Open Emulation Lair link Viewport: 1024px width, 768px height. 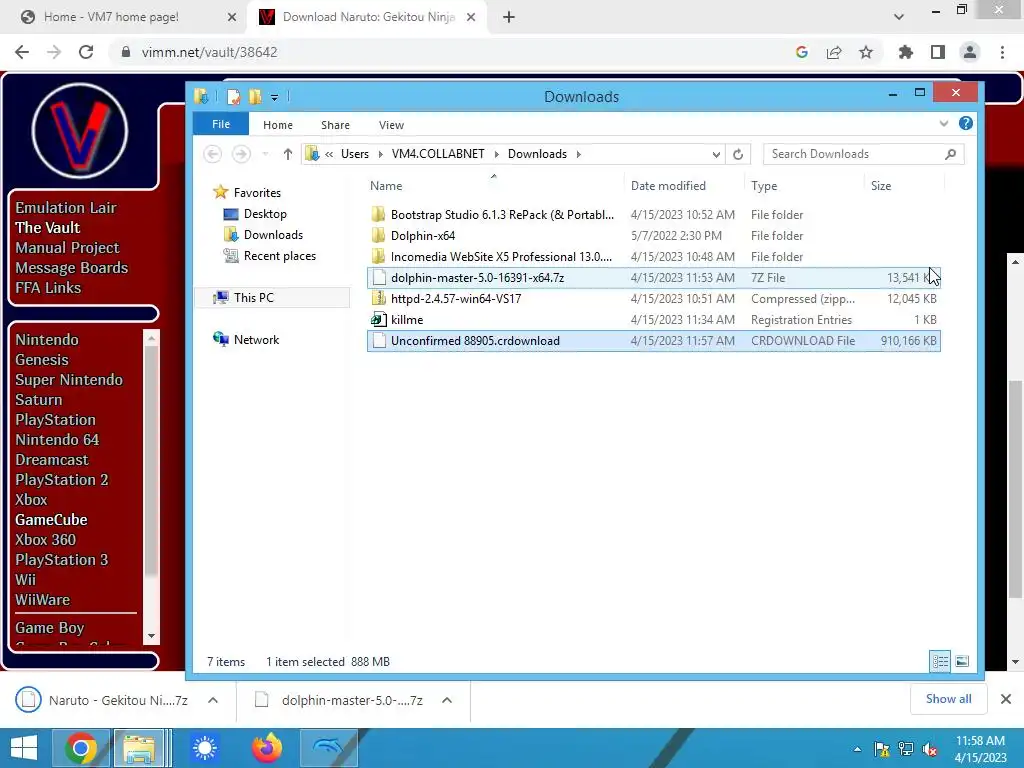tap(66, 208)
